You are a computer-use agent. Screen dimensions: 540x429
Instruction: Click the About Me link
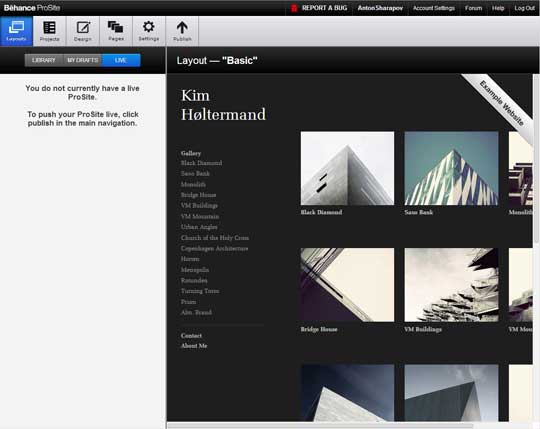pos(194,346)
